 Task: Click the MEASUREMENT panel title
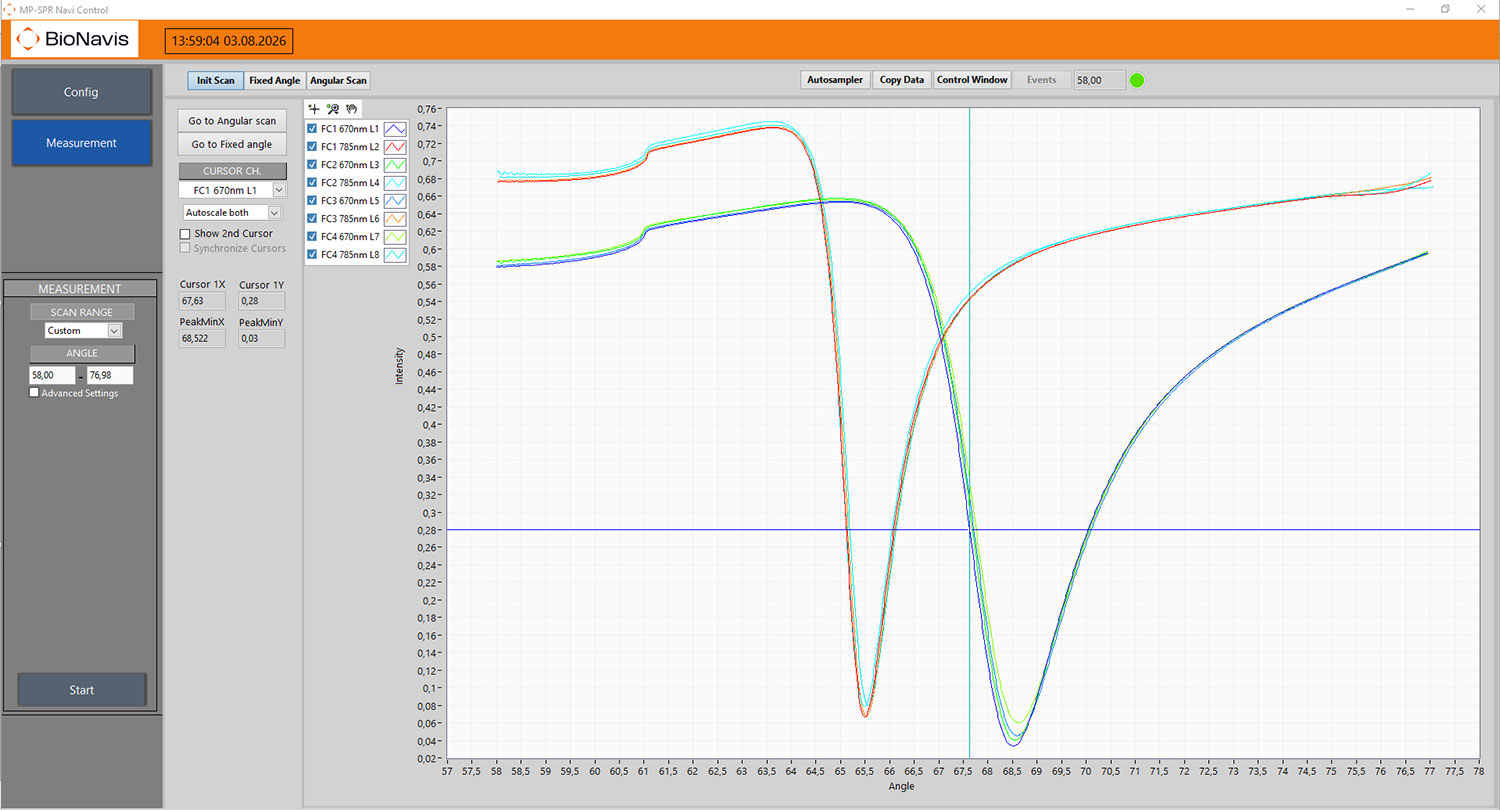pos(80,289)
